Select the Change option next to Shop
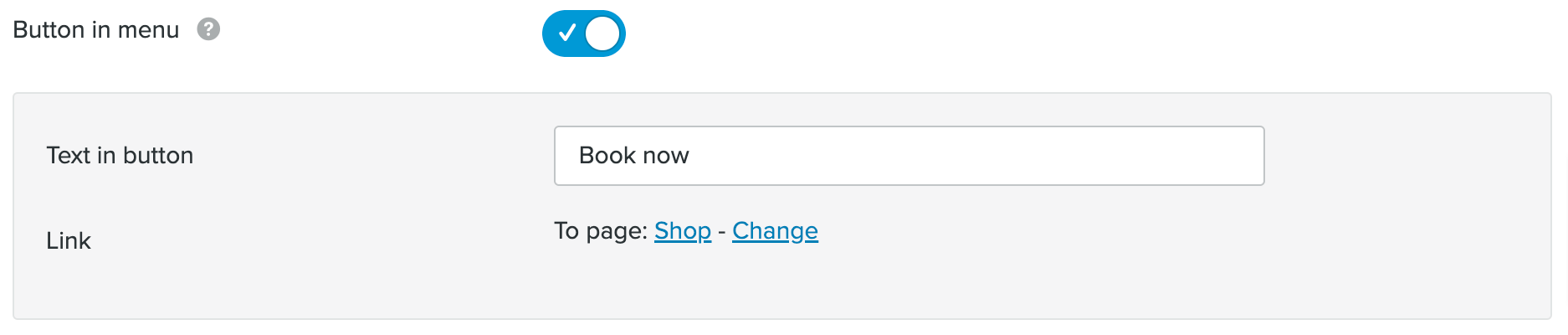Viewport: 1568px width, 335px height. click(775, 231)
